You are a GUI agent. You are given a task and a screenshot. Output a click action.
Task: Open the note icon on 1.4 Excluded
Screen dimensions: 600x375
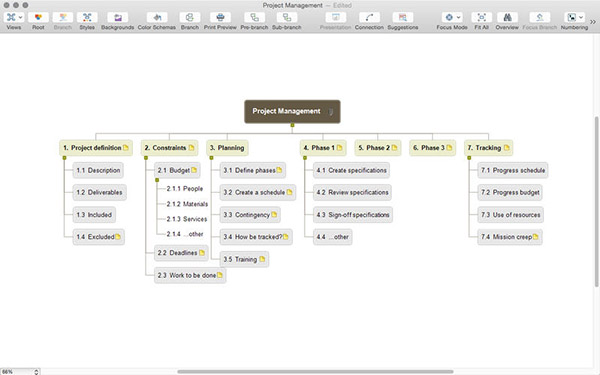pos(118,237)
